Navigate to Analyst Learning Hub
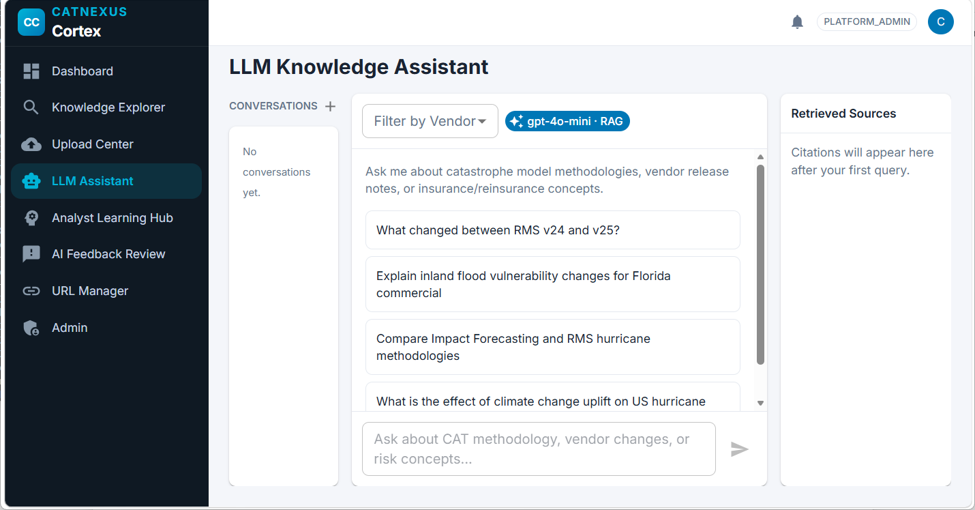 click(106, 218)
